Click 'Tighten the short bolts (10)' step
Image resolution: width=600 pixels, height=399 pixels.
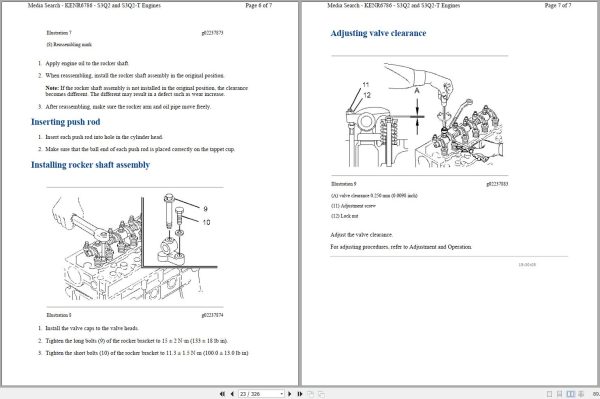coord(147,353)
